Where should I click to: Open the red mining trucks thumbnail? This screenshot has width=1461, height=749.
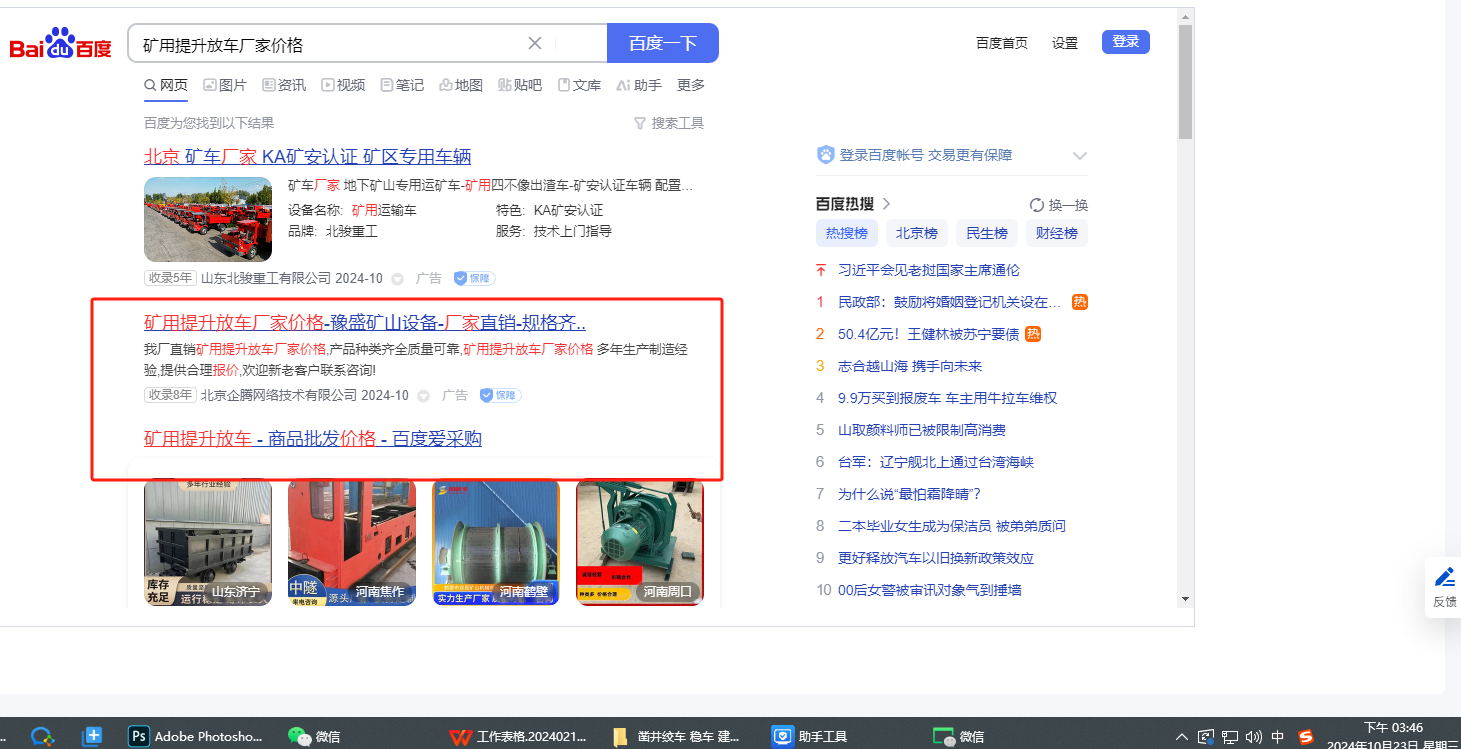[x=208, y=219]
